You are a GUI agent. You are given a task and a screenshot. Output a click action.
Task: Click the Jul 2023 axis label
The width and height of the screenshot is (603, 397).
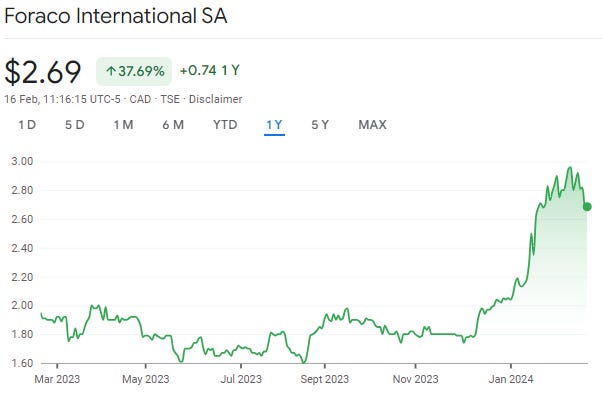click(x=241, y=379)
